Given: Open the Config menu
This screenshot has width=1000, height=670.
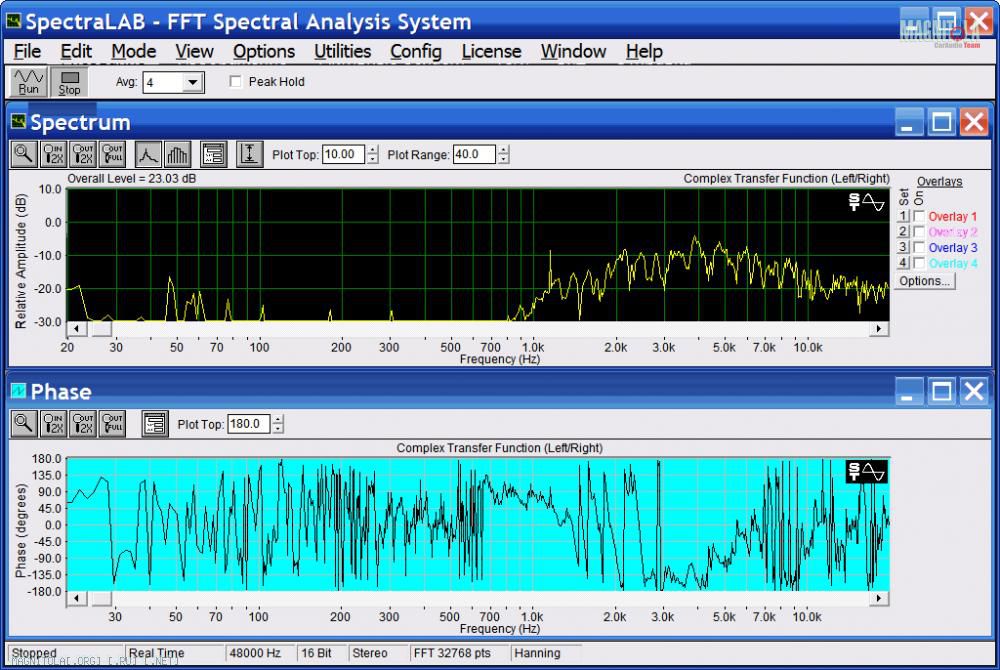Looking at the screenshot, I should coord(416,51).
